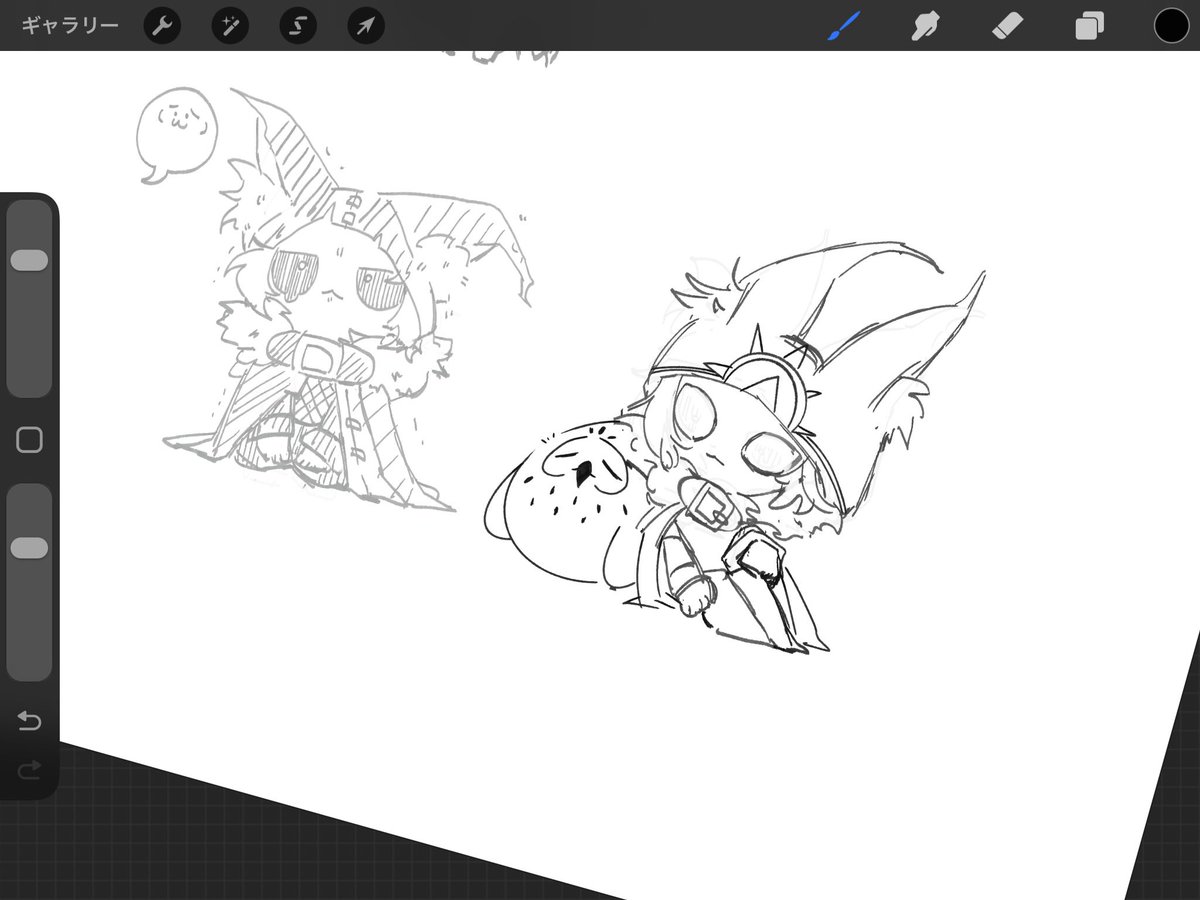Screen dimensions: 1200x900
Task: Tap the square modify button in sidebar
Action: tap(29, 440)
